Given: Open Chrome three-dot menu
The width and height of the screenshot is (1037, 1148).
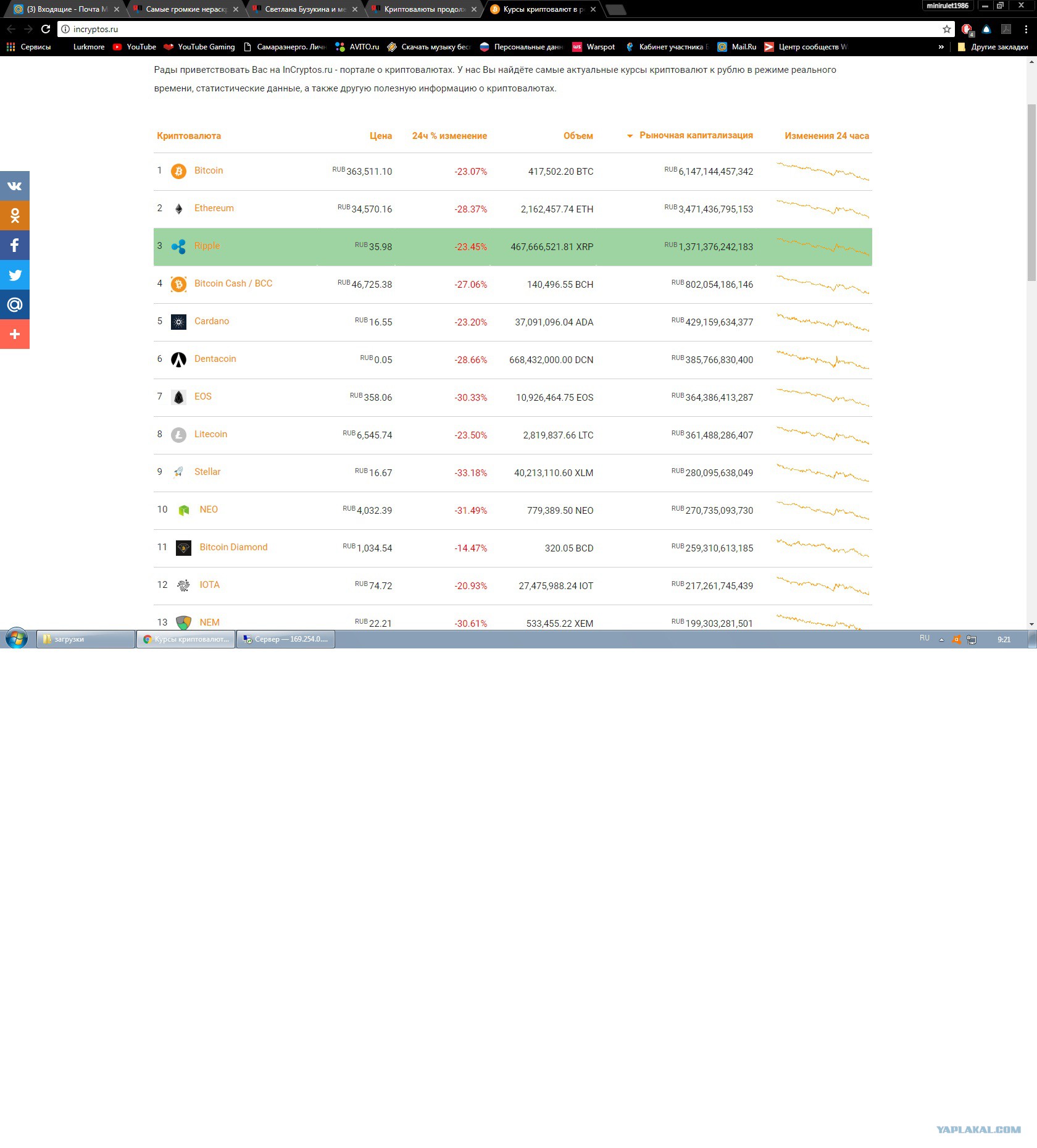Looking at the screenshot, I should (x=1026, y=29).
